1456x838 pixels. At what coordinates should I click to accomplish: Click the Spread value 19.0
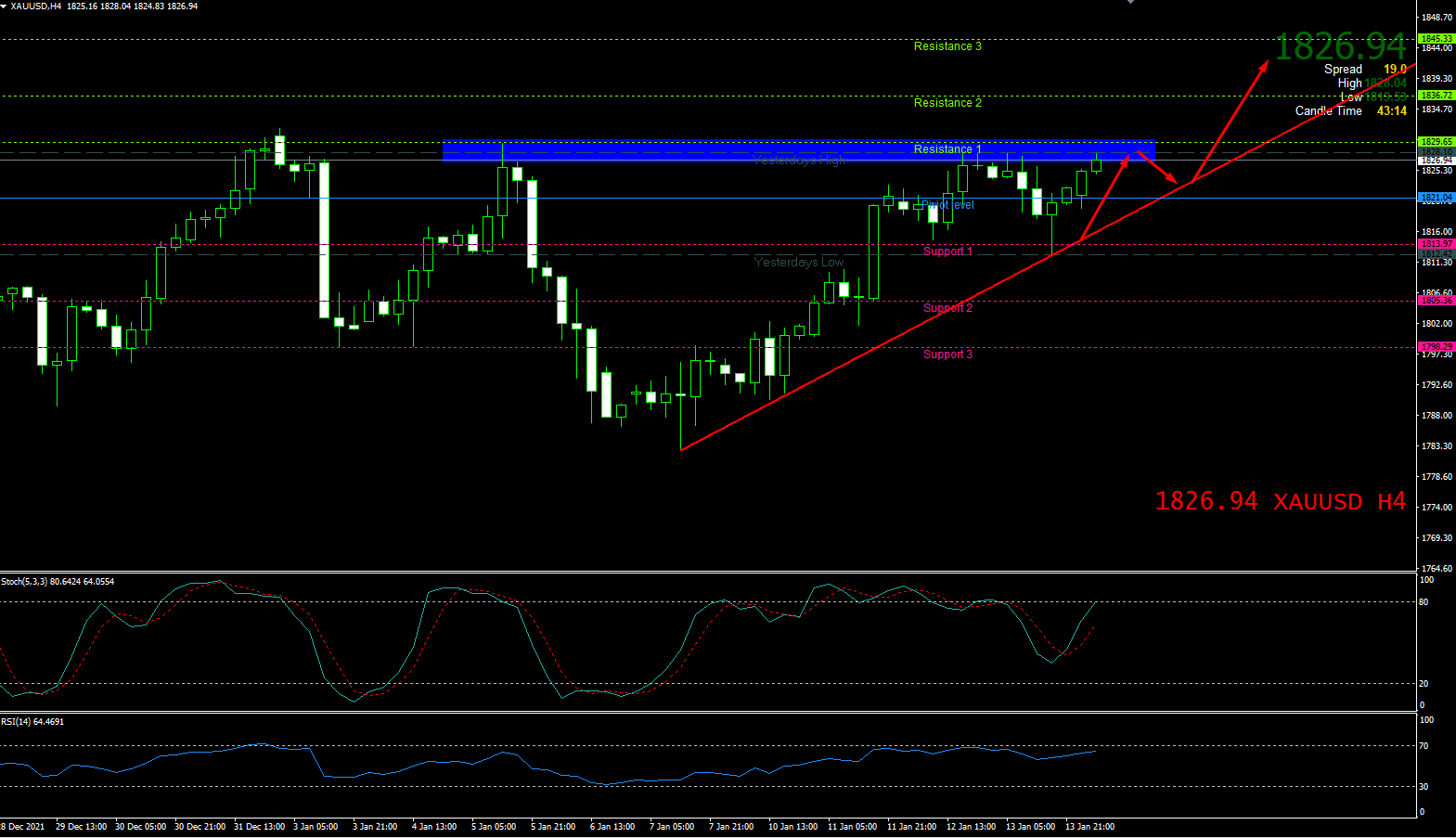(1395, 70)
